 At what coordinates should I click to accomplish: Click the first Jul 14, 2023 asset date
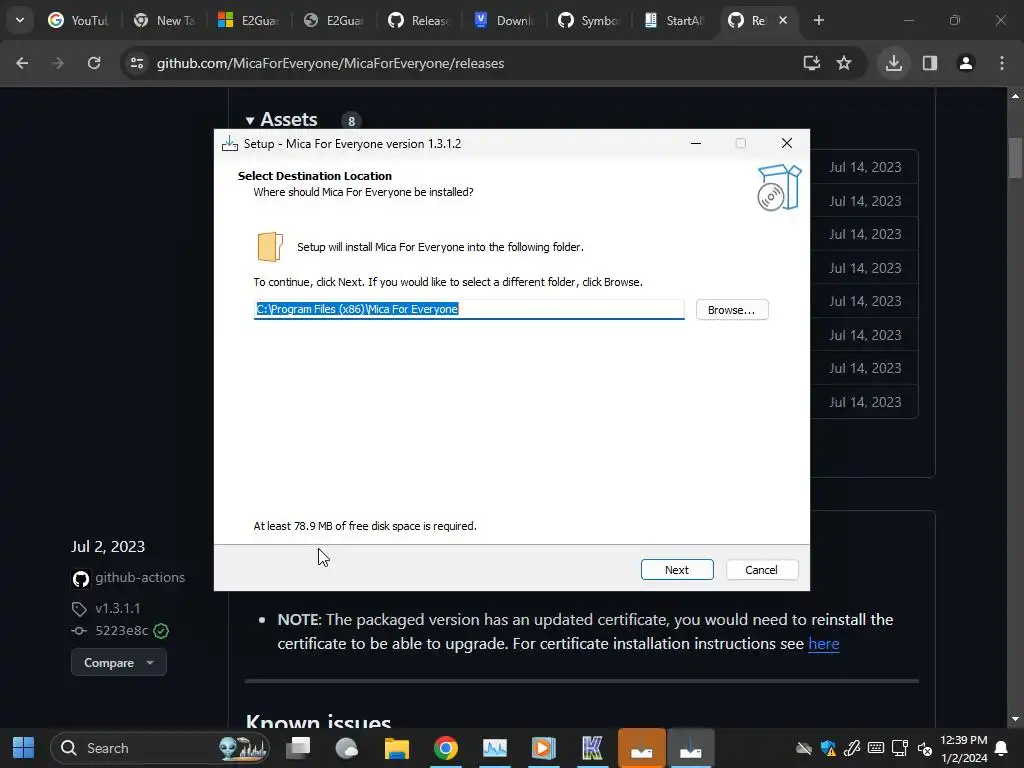coord(865,167)
